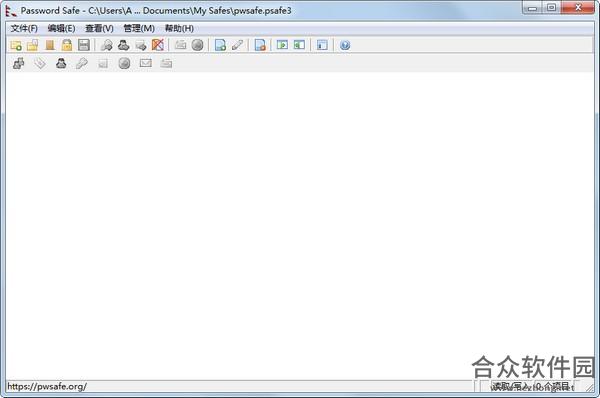Lock the database with padlock icon
The height and width of the screenshot is (398, 600).
click(x=67, y=46)
